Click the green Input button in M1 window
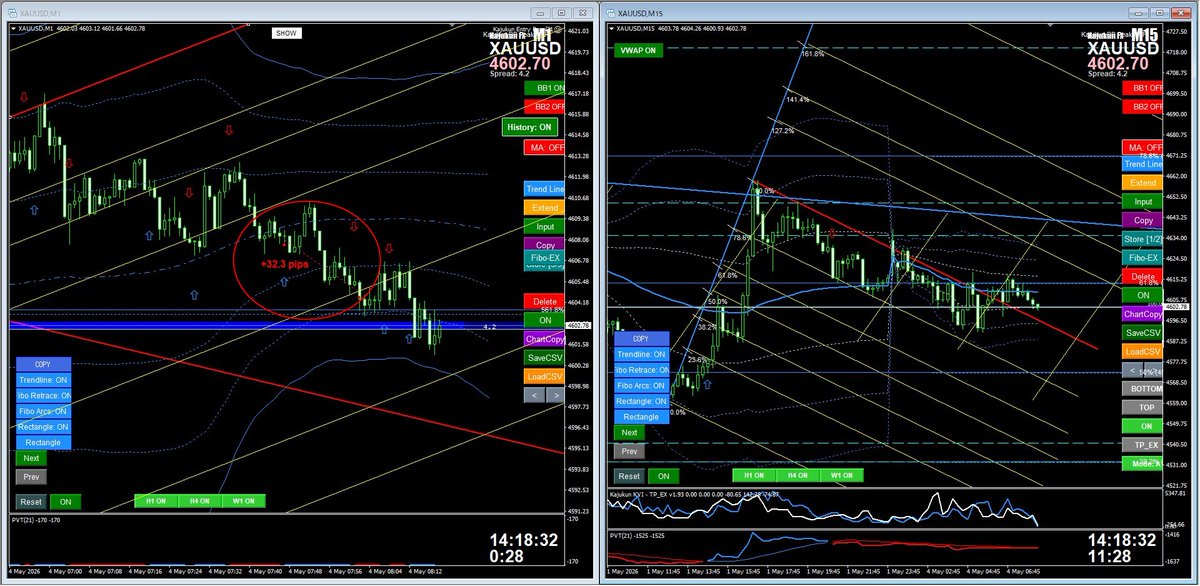This screenshot has width=1200, height=586. [544, 226]
